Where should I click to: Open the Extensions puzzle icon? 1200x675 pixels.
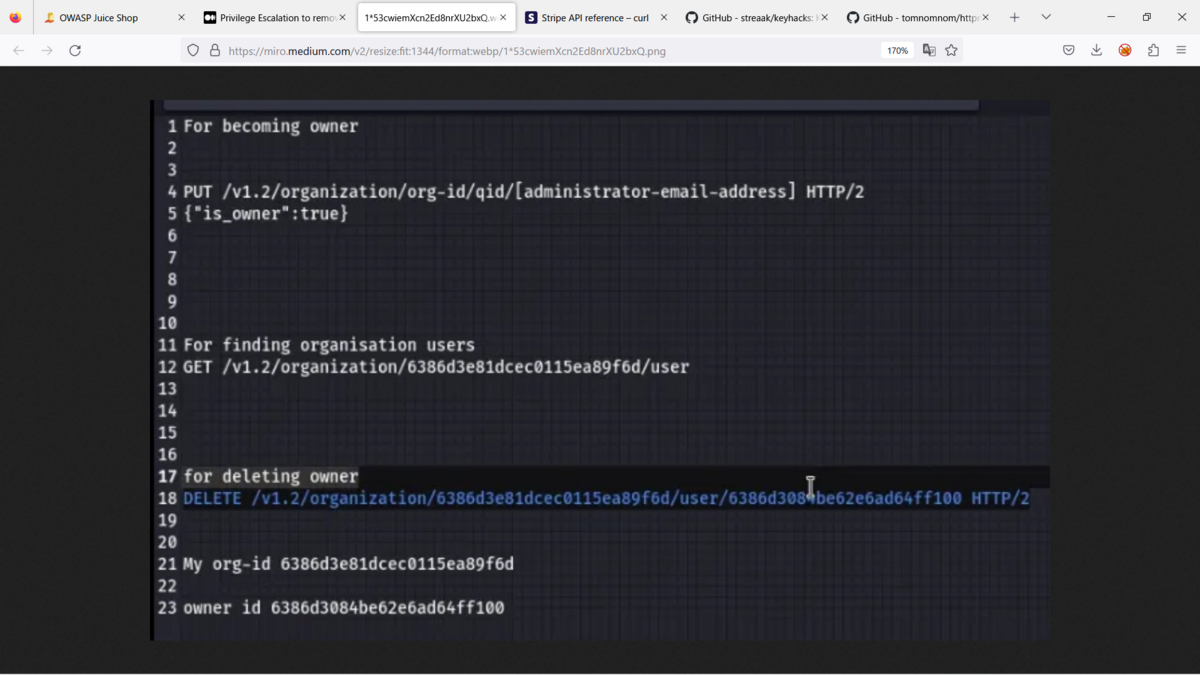(1153, 50)
